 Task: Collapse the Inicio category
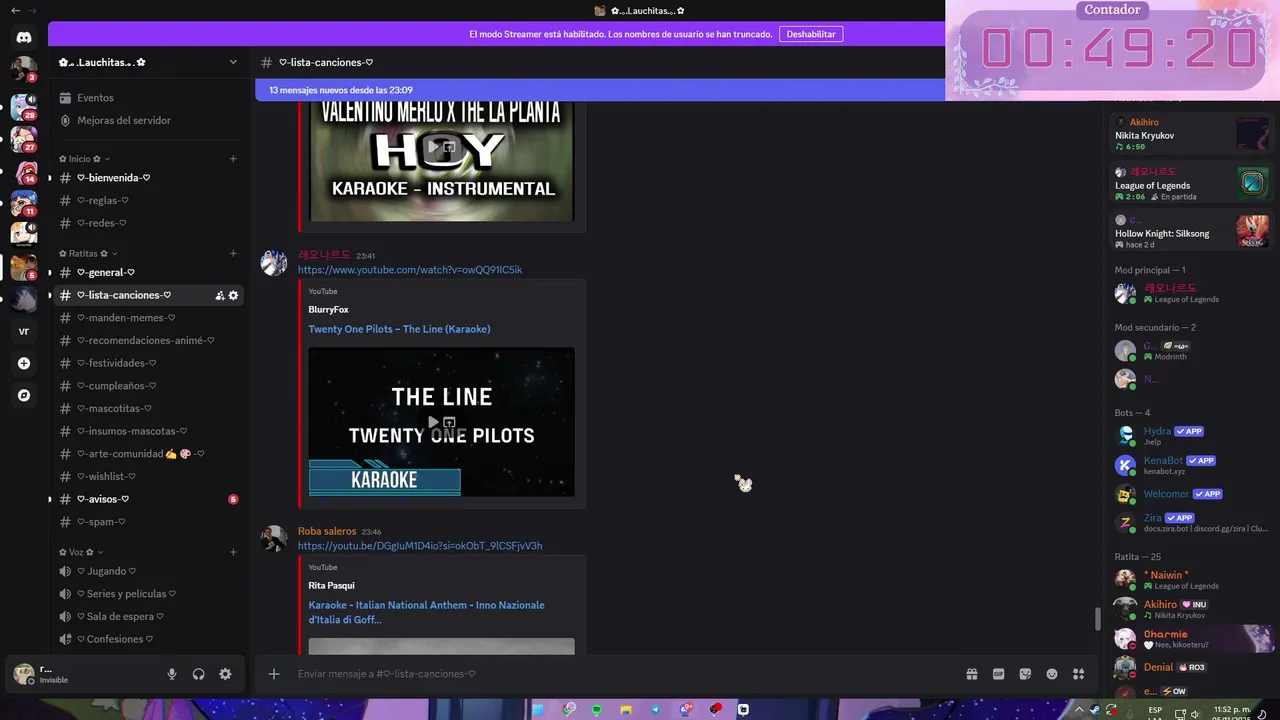click(85, 158)
